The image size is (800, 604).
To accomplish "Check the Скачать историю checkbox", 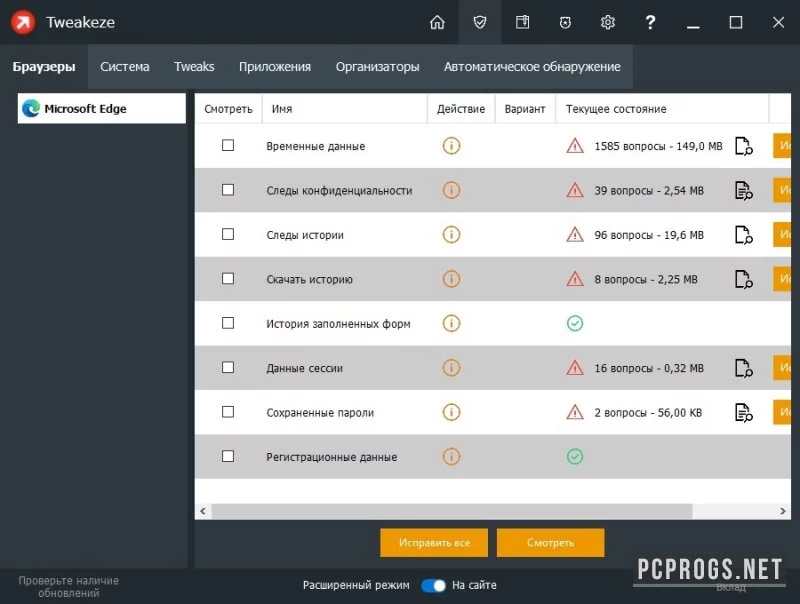I will pos(228,279).
